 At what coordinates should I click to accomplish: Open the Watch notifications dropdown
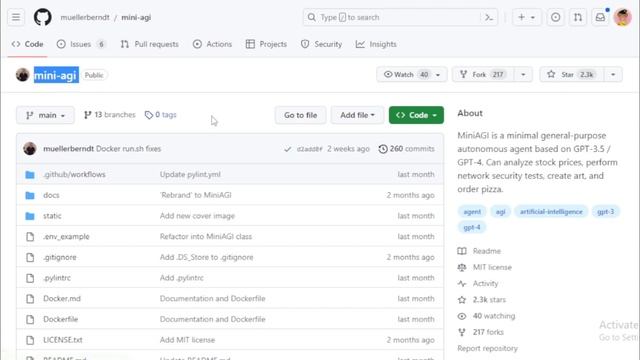(411, 75)
